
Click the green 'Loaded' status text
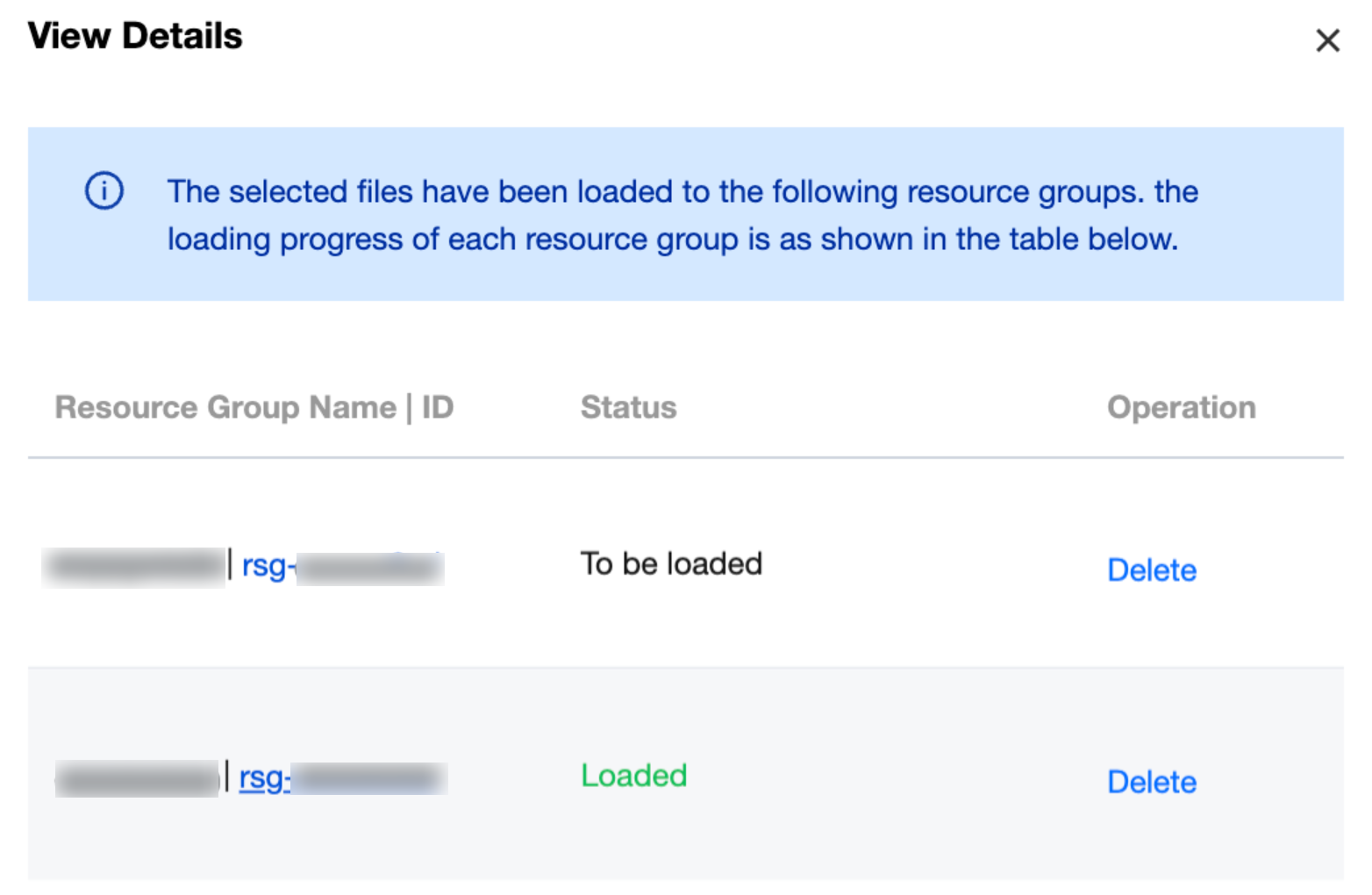pos(633,776)
